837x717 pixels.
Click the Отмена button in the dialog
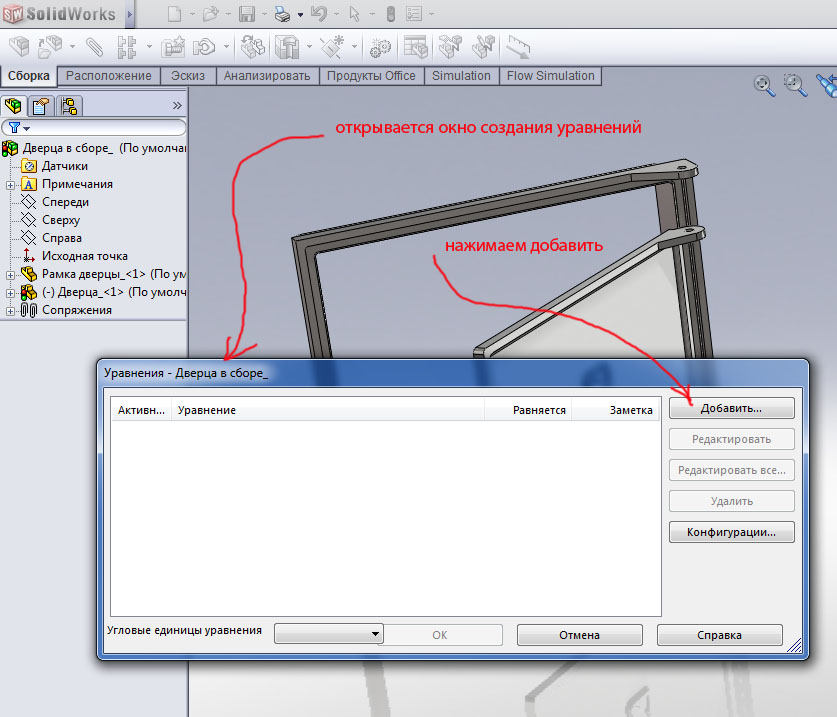click(579, 635)
